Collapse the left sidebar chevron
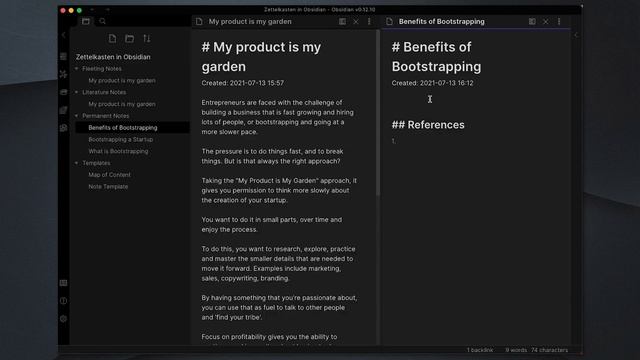640x360 pixels. (x=63, y=35)
